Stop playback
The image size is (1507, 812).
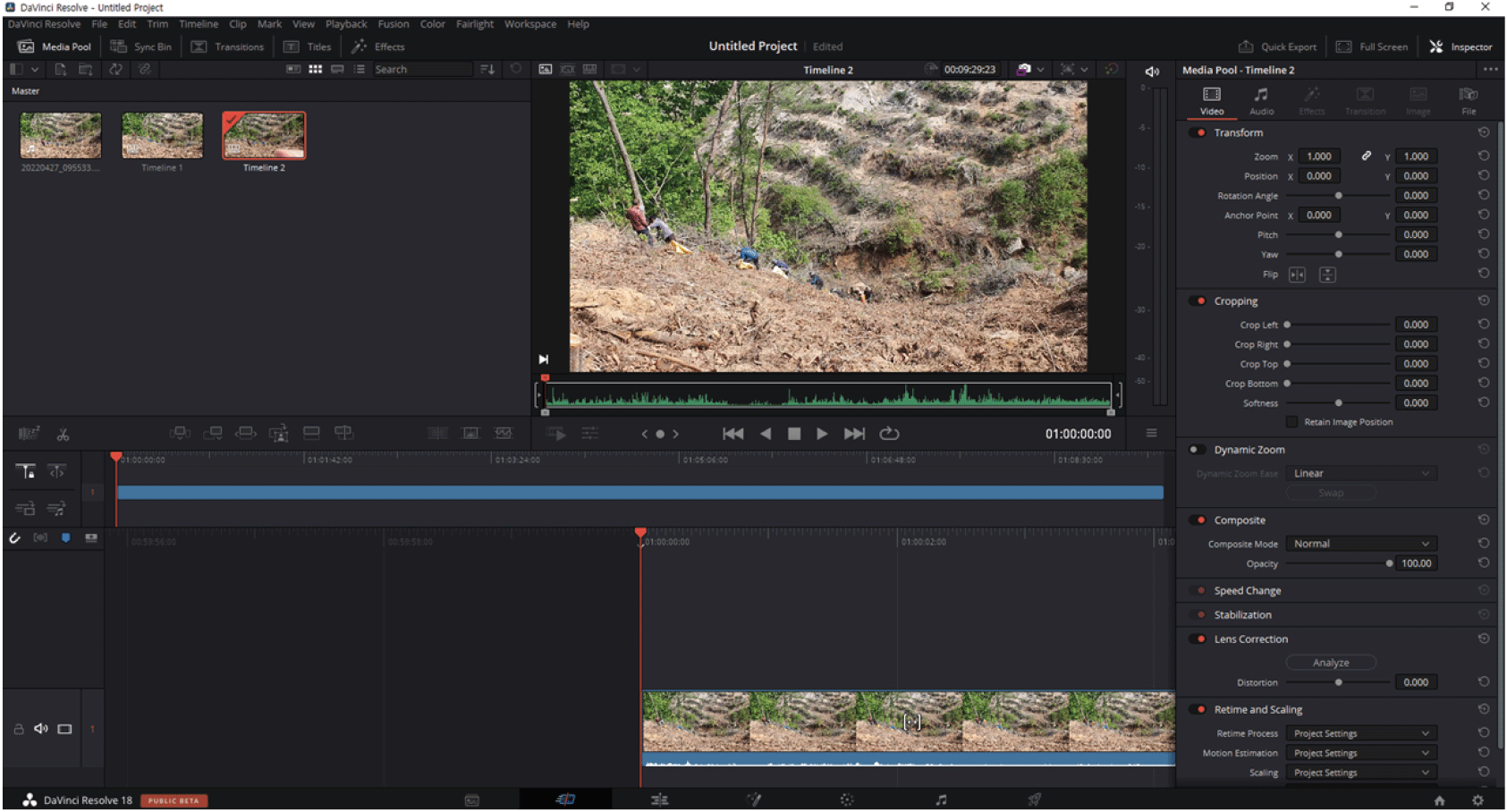pyautogui.click(x=793, y=434)
